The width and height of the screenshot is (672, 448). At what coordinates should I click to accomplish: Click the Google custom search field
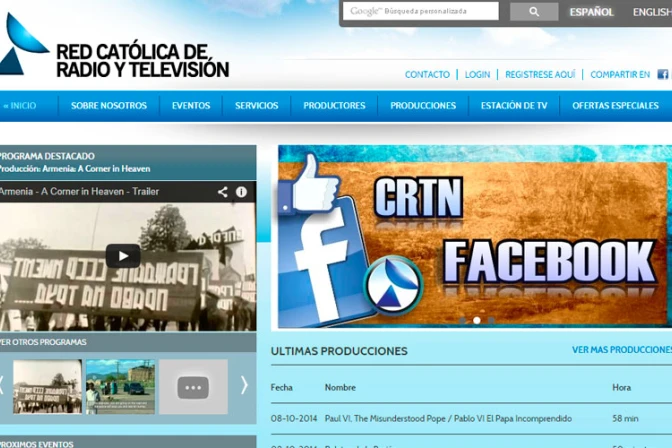click(421, 12)
